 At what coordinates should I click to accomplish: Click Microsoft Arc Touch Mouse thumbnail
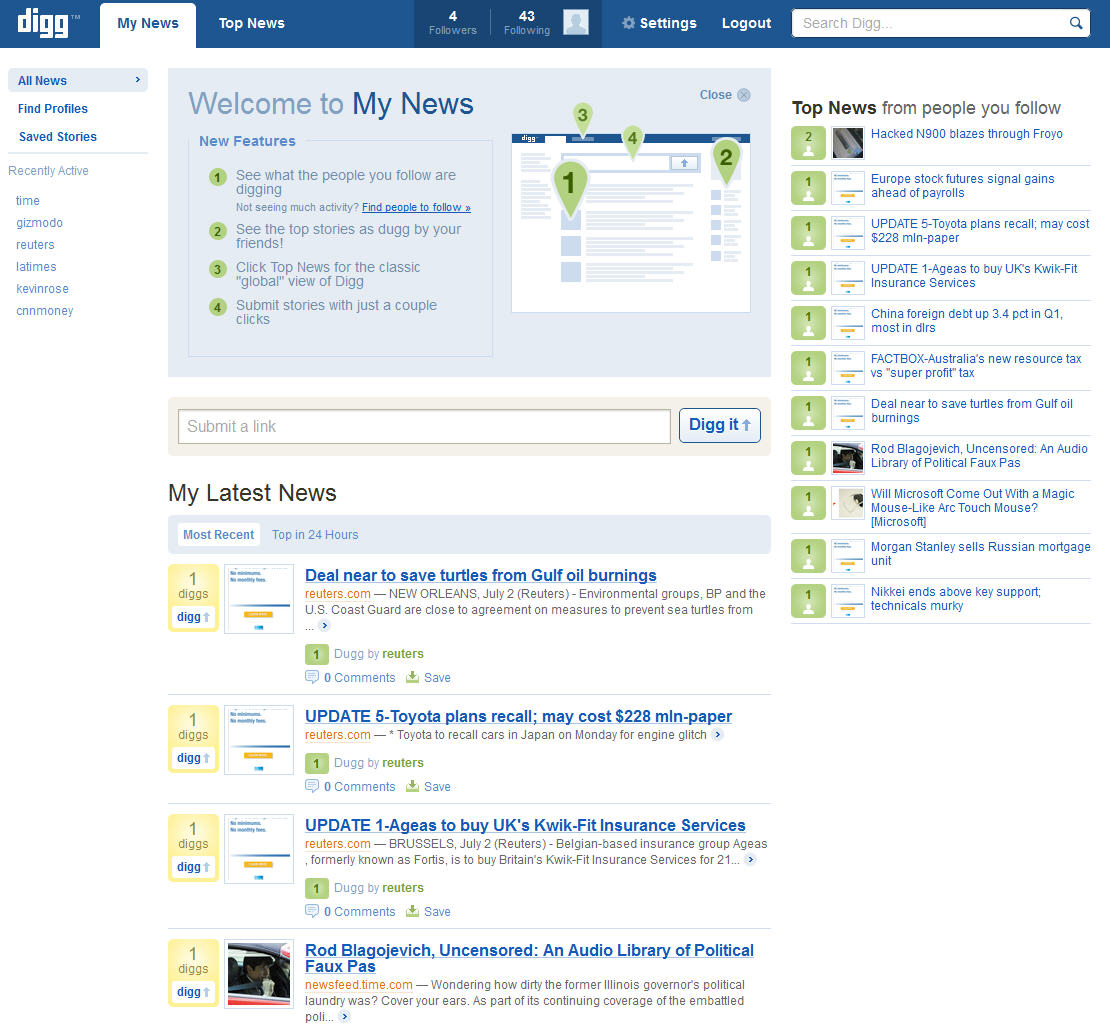(847, 503)
